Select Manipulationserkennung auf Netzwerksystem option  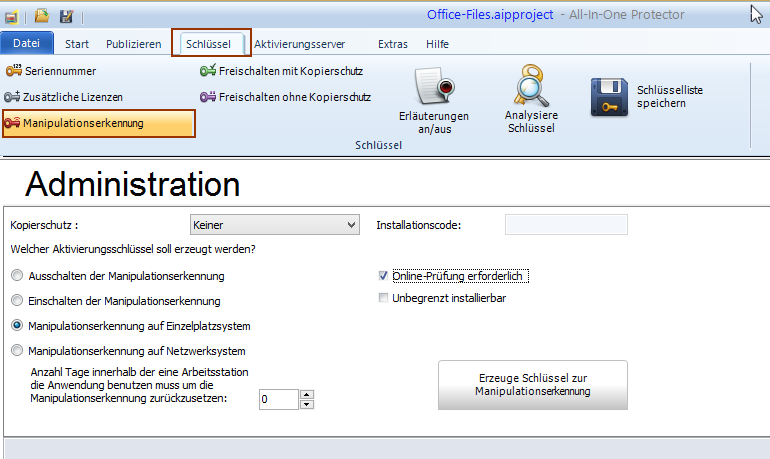pos(16,351)
